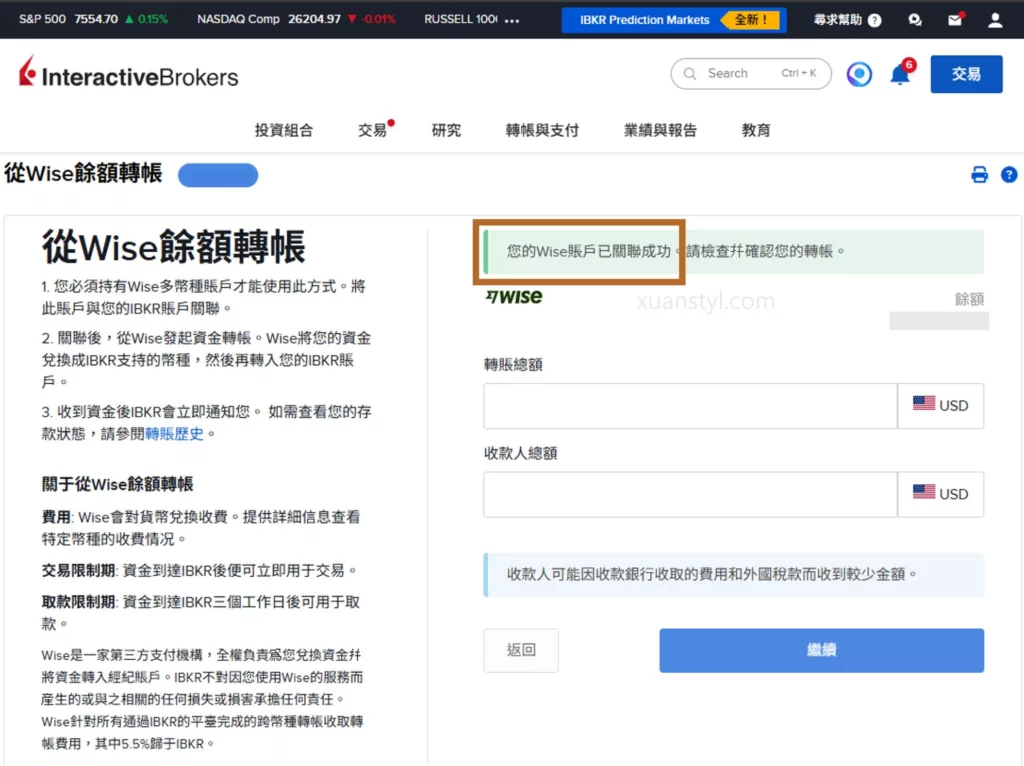Screen dimensions: 1024x766
Task: Open page help via blue question icon
Action: (x=1009, y=174)
